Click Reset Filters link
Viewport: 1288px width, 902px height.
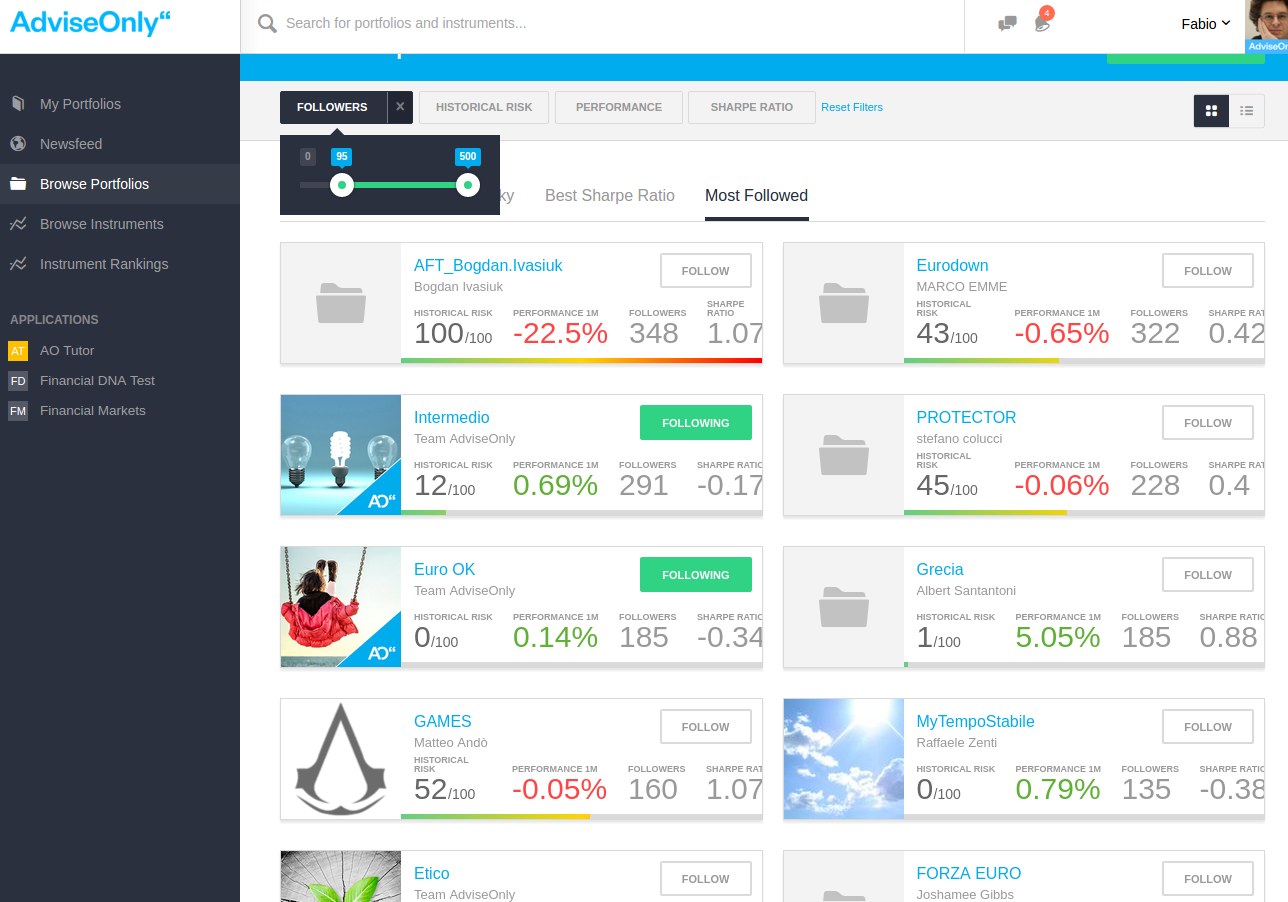852,107
